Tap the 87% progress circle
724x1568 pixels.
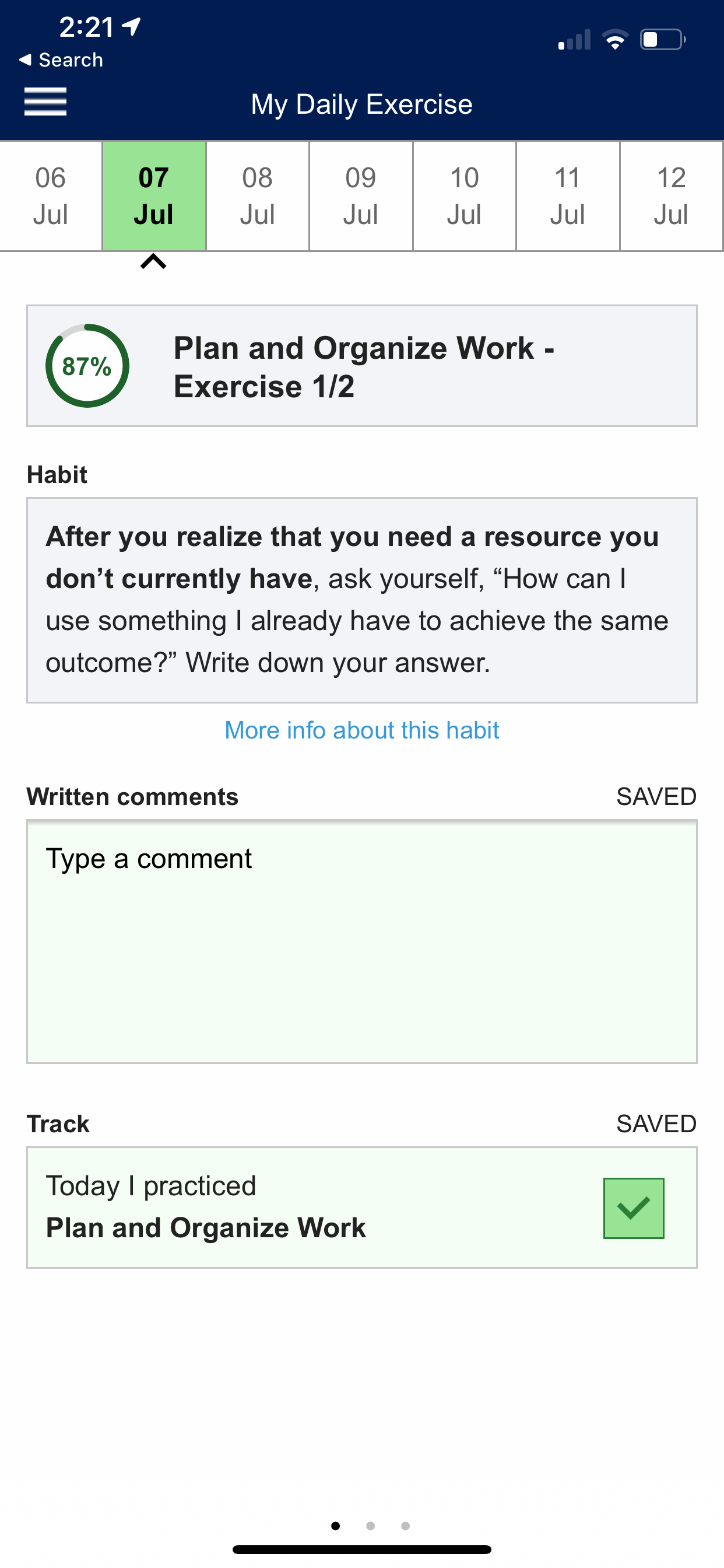pyautogui.click(x=87, y=366)
